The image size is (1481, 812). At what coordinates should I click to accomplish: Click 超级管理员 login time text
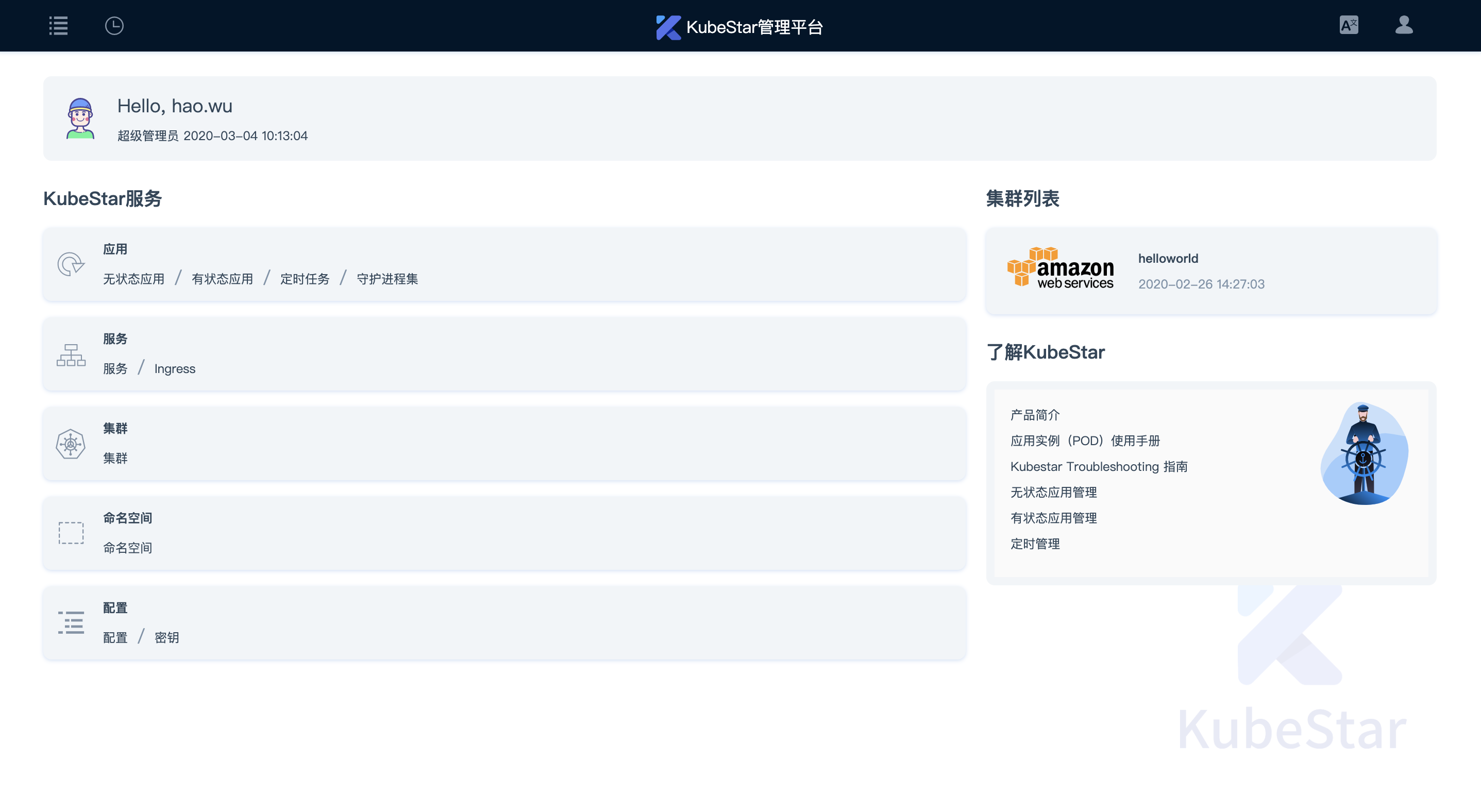(x=212, y=136)
